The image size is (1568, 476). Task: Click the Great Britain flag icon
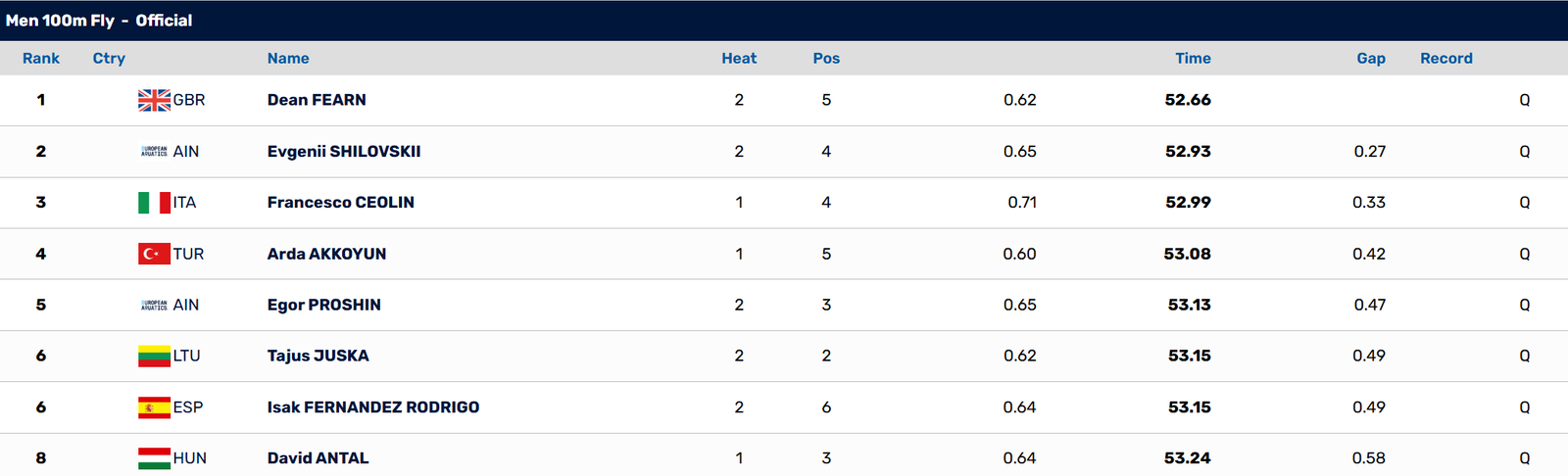pos(154,100)
